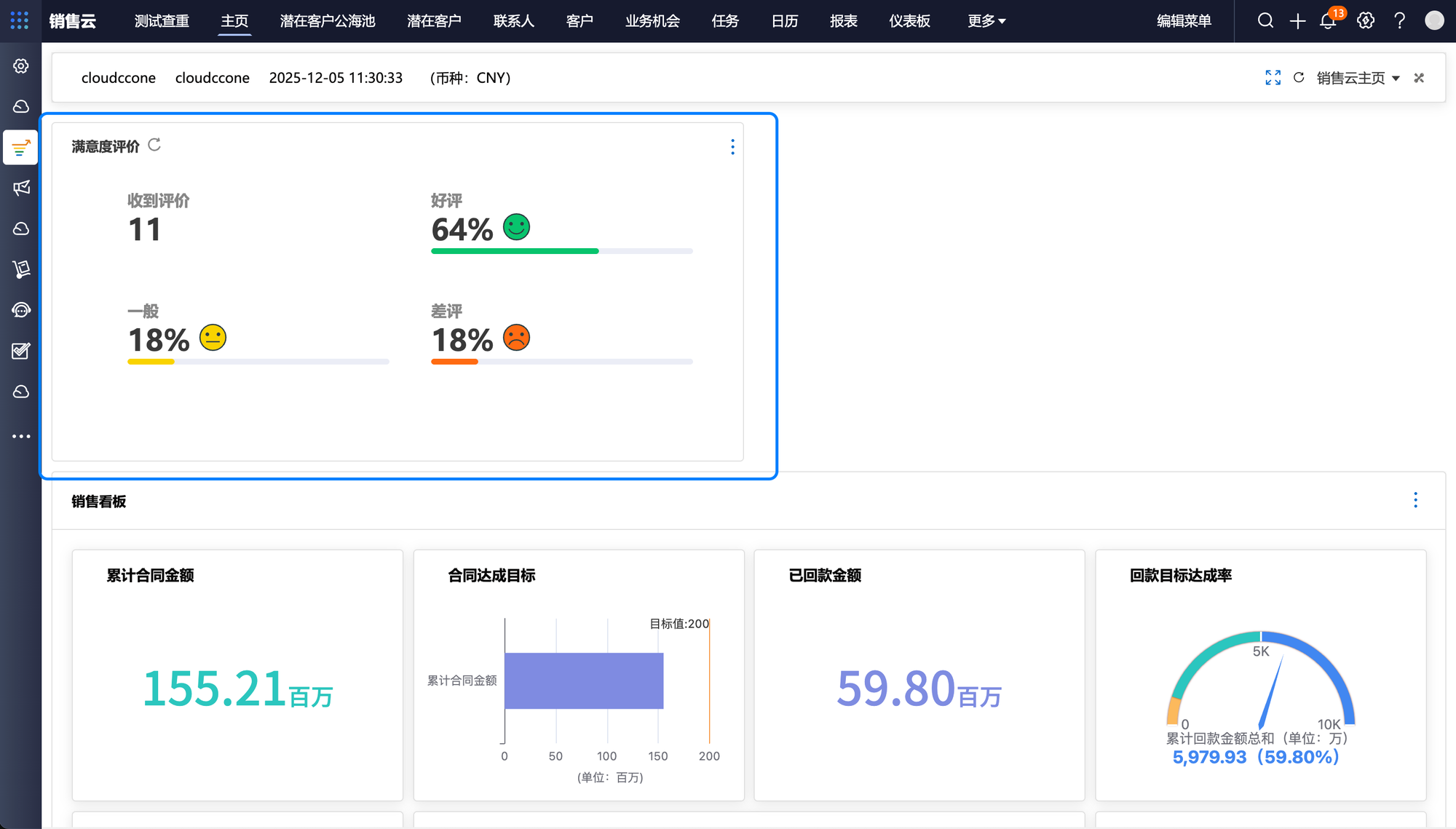
Task: Enter fullscreen mode for the dashboard
Action: coord(1273,78)
